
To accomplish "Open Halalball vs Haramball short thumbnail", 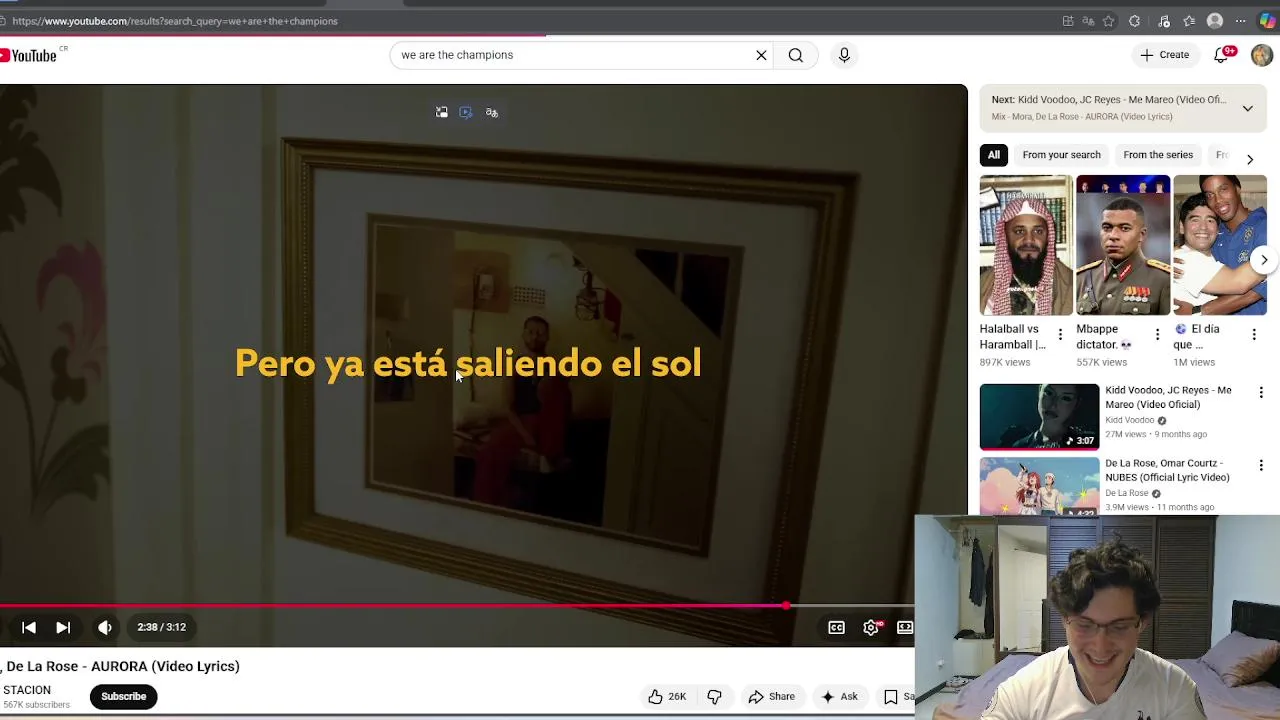I will click(x=1026, y=245).
